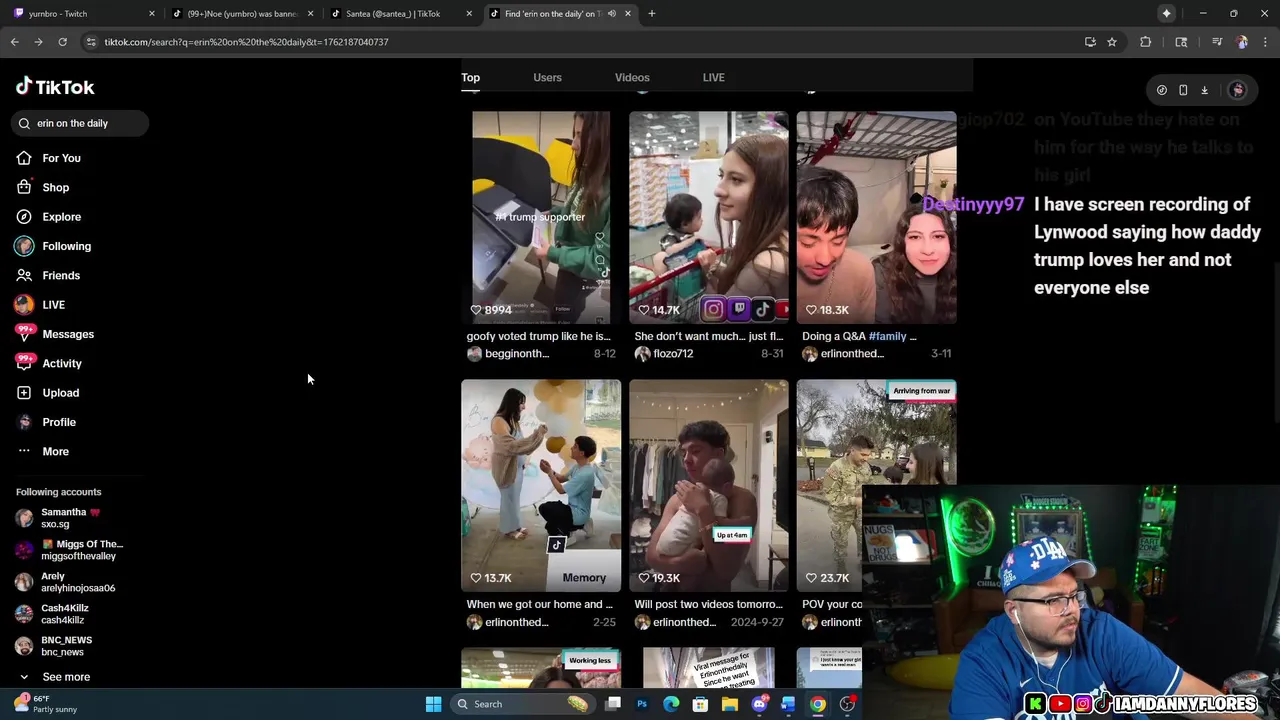Switch to Videos results tab
1280x720 pixels.
point(632,77)
